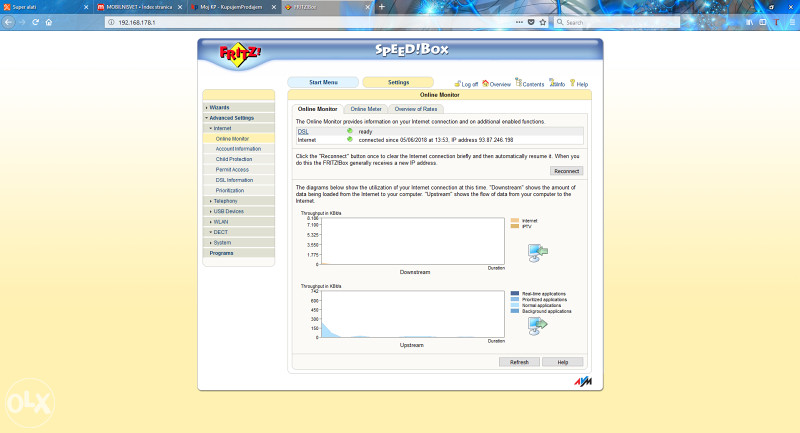Switch to MOBILNISVET Index stranica tab
Image resolution: width=800 pixels, height=433 pixels.
pyautogui.click(x=138, y=7)
